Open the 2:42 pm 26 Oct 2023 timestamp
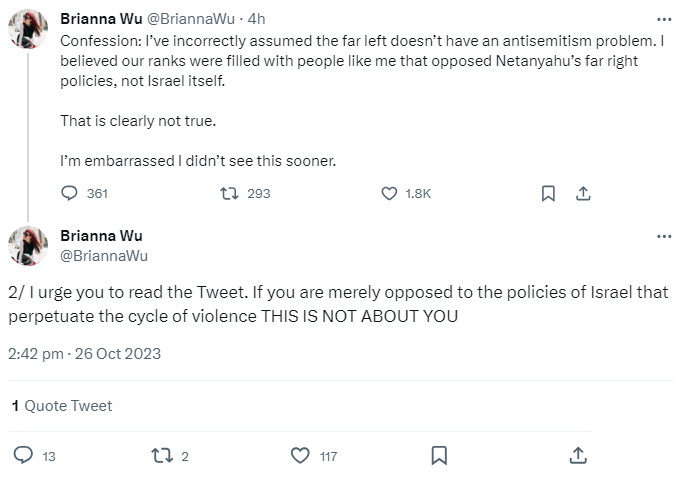The height and width of the screenshot is (477, 682). coord(84,354)
